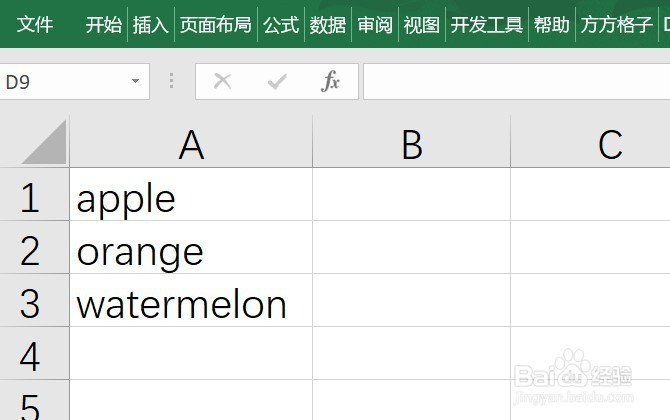
Task: Select column A header
Action: tap(191, 144)
